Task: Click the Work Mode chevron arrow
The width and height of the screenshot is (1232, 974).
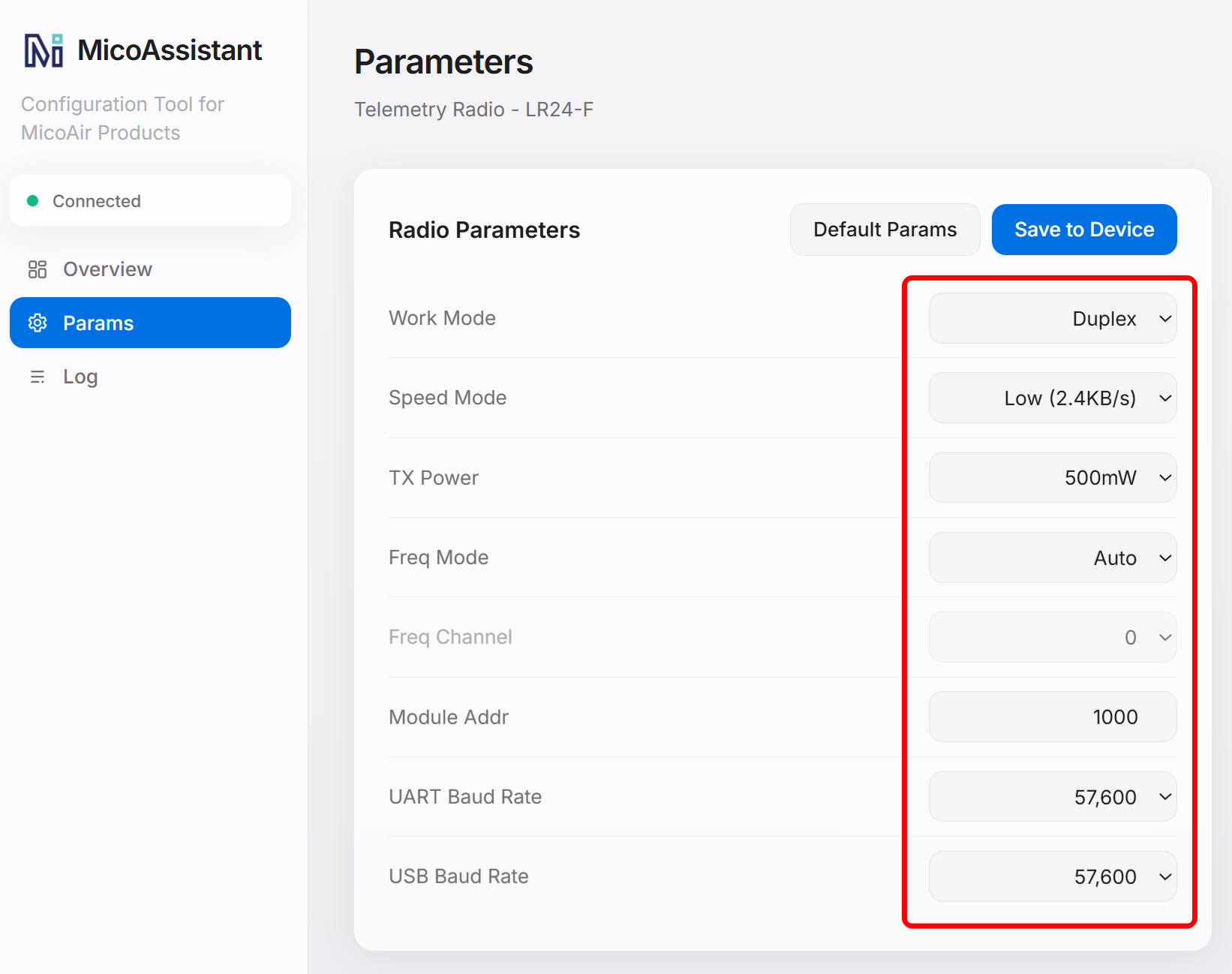Action: pyautogui.click(x=1164, y=318)
